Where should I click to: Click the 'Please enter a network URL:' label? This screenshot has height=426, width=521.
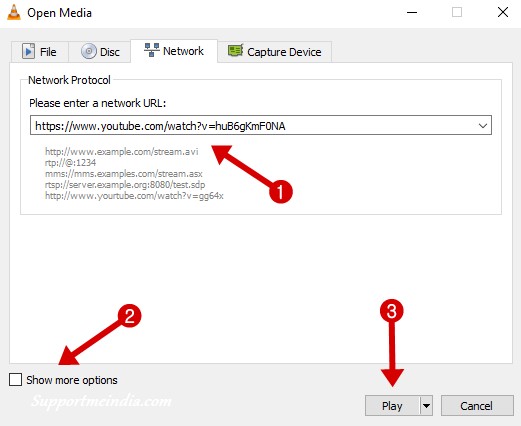click(x=97, y=103)
